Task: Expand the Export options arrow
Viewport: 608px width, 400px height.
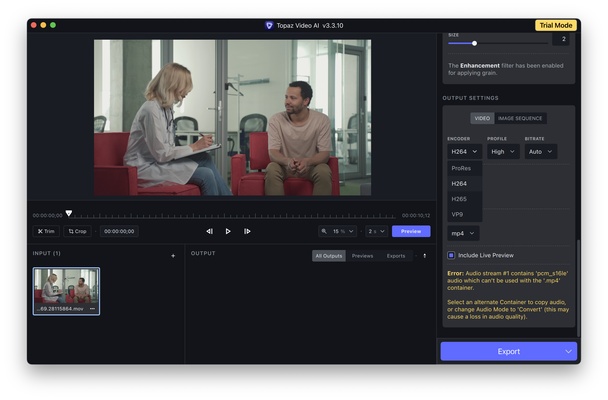Action: tap(568, 352)
